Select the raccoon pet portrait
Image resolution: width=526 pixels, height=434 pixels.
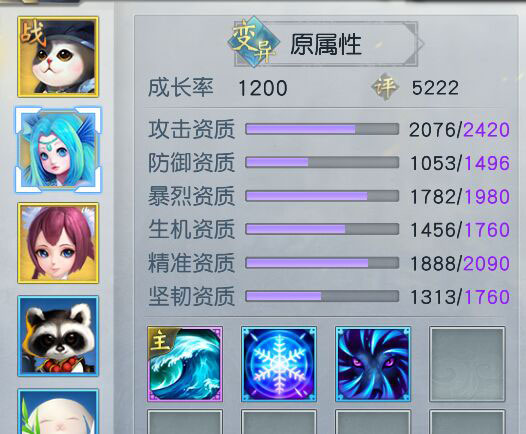click(58, 336)
